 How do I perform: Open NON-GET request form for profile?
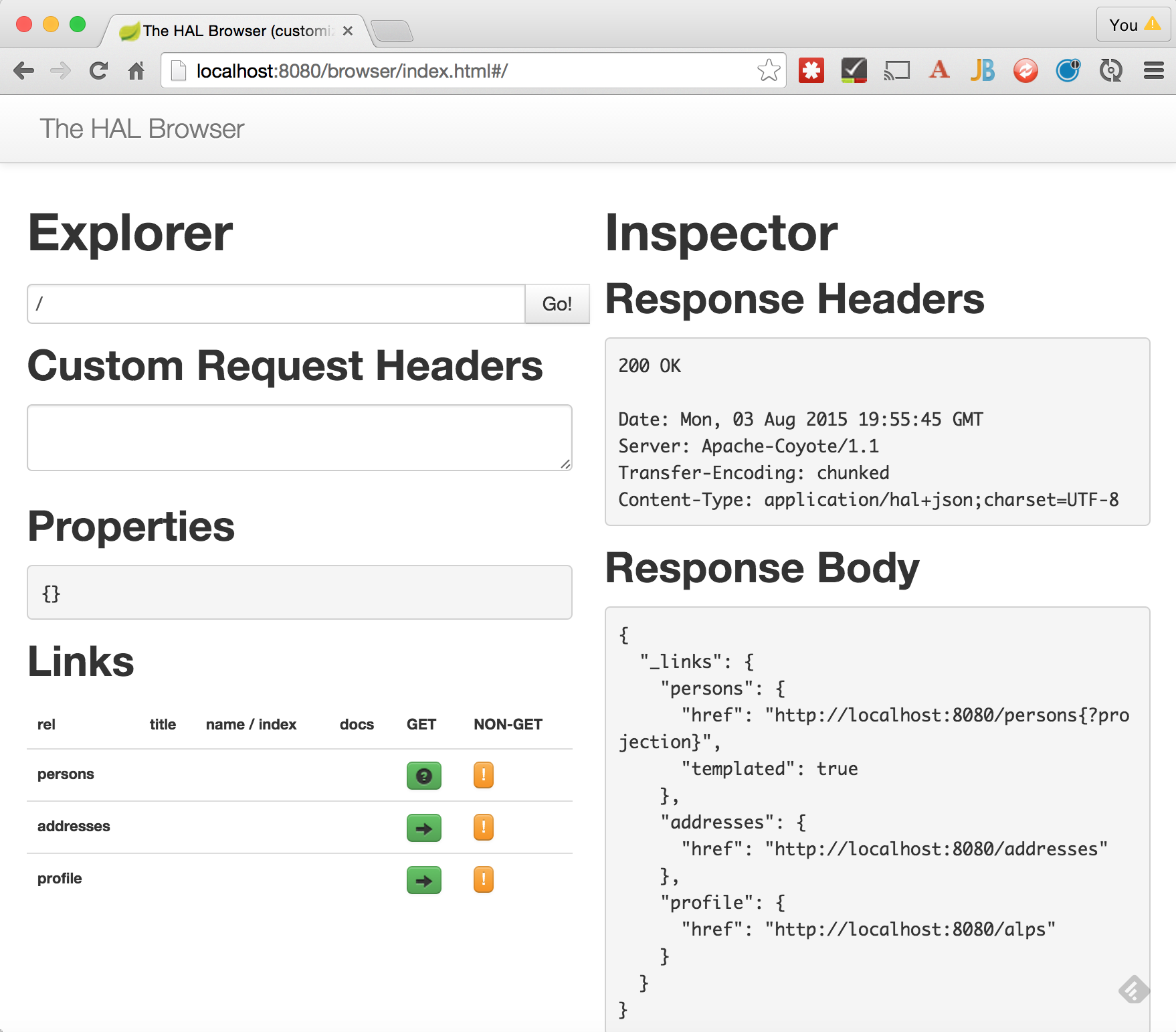click(x=483, y=881)
